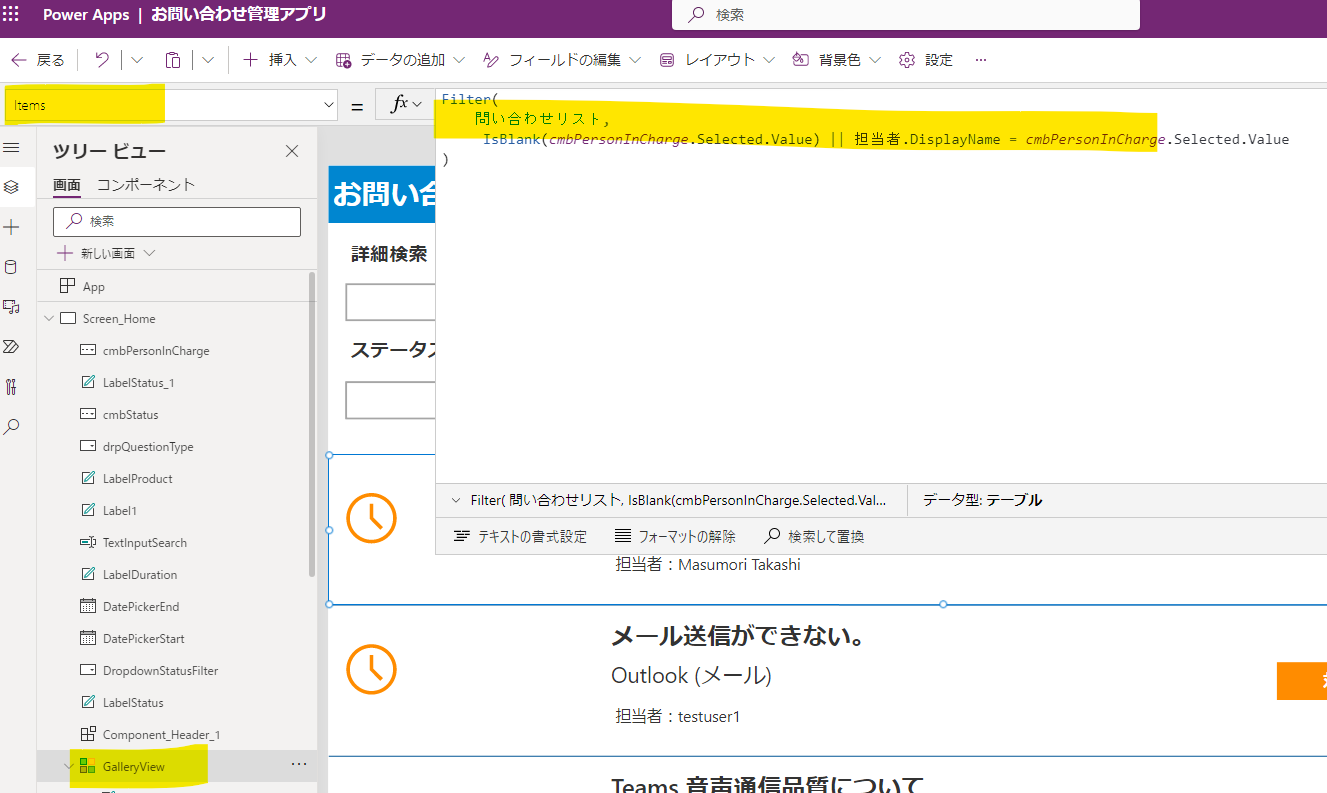Viewport: 1327px width, 793px height.
Task: Open the search icon in left rail
Action: pyautogui.click(x=11, y=427)
